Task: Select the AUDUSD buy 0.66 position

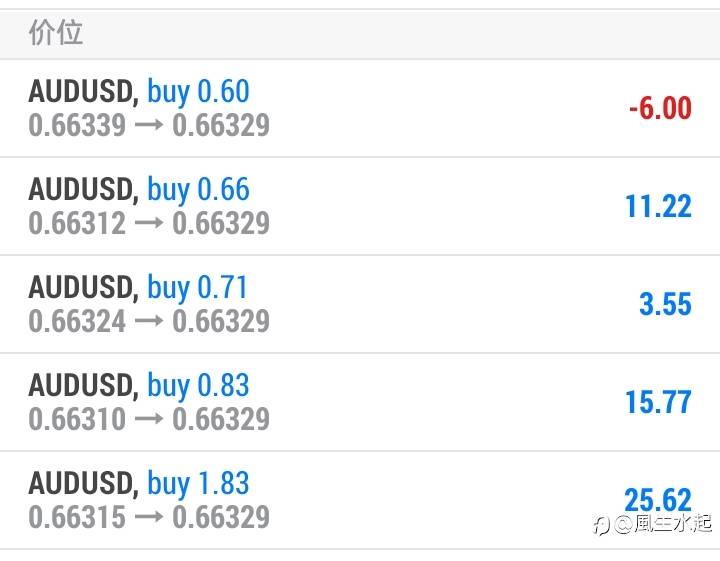Action: tap(360, 206)
